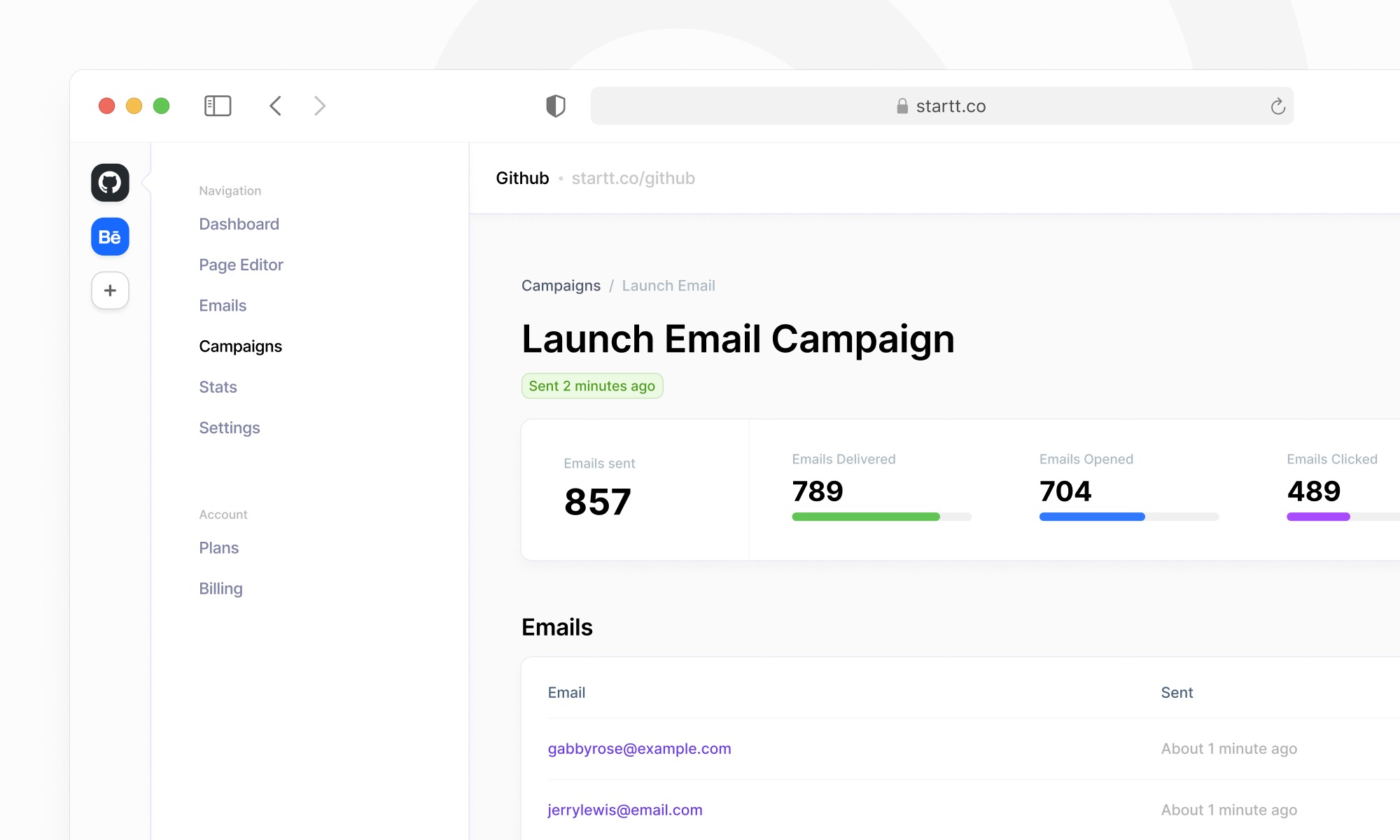
Task: Open the Page Editor navigation item
Action: [241, 265]
